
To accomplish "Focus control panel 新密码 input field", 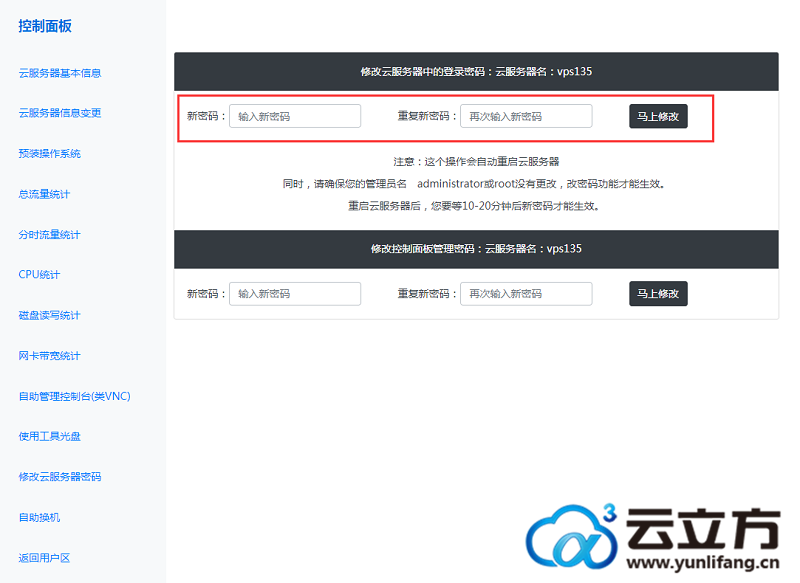I will pyautogui.click(x=295, y=294).
